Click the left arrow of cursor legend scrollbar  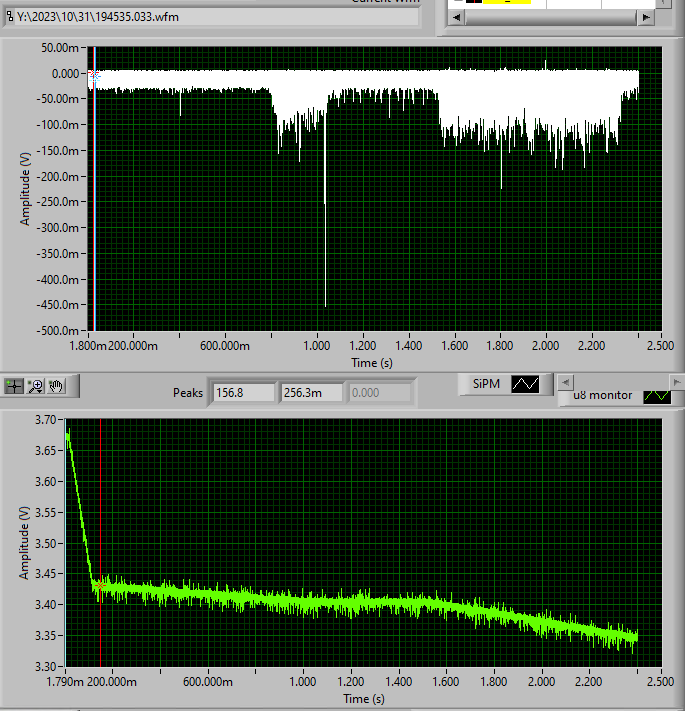[457, 18]
